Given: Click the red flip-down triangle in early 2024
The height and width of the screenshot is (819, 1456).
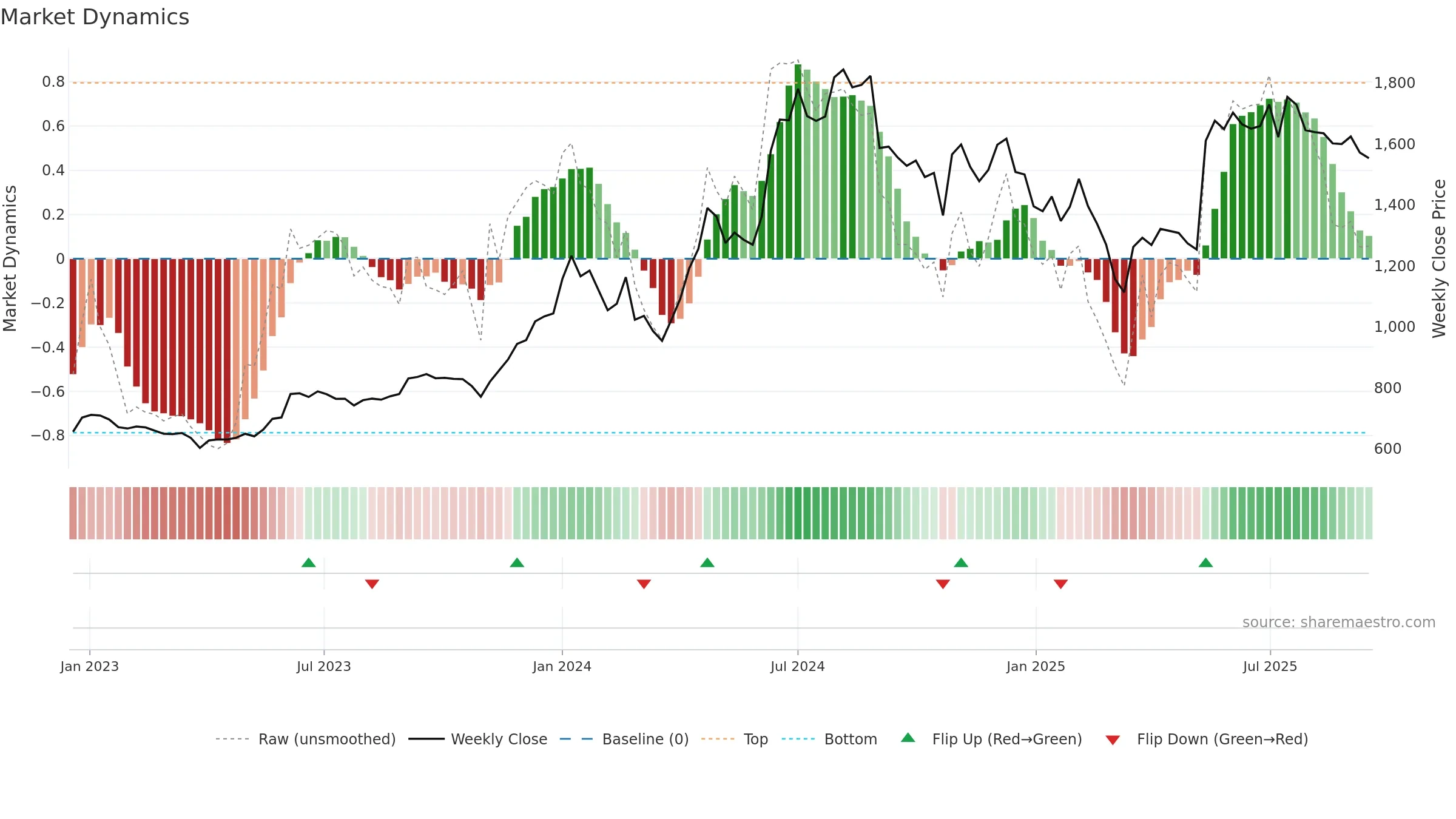Looking at the screenshot, I should click(644, 584).
